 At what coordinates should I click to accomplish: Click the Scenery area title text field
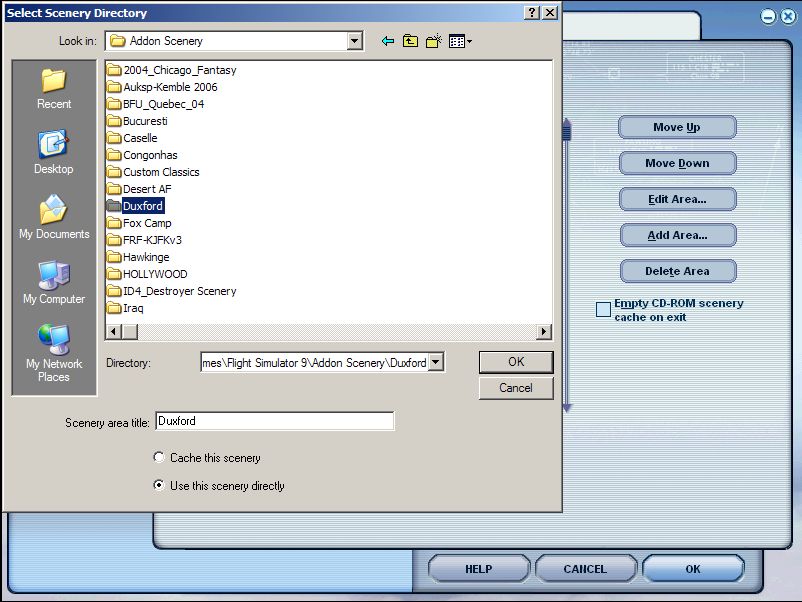click(x=275, y=422)
